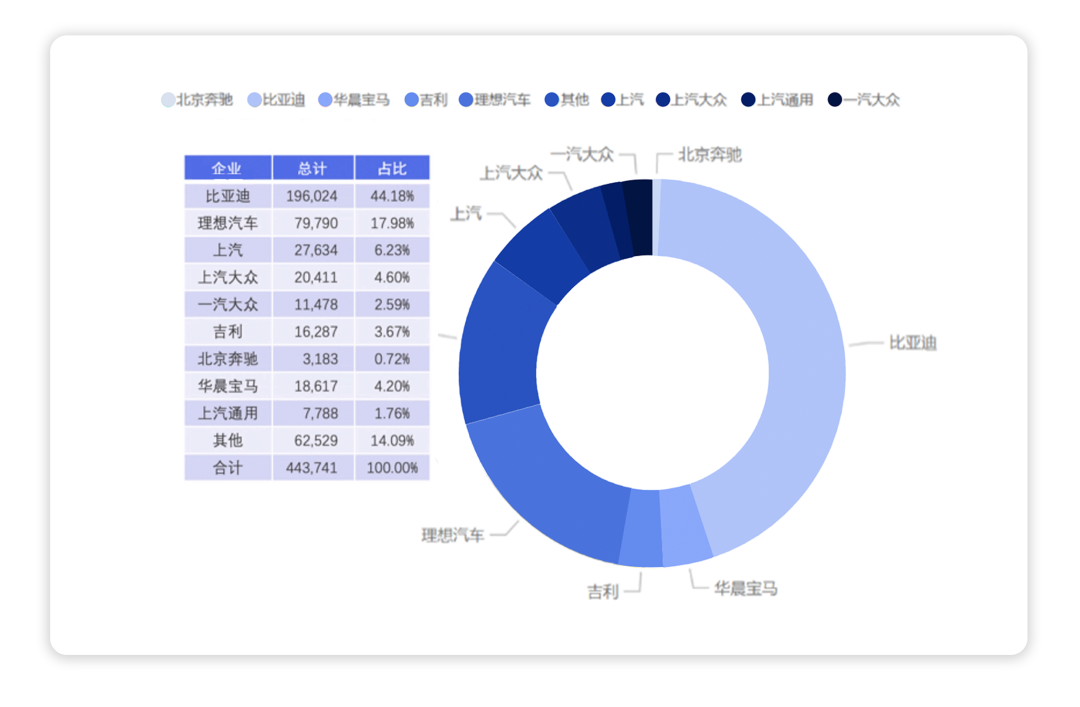Select the 一汽大众 donut chart slice

tap(638, 217)
